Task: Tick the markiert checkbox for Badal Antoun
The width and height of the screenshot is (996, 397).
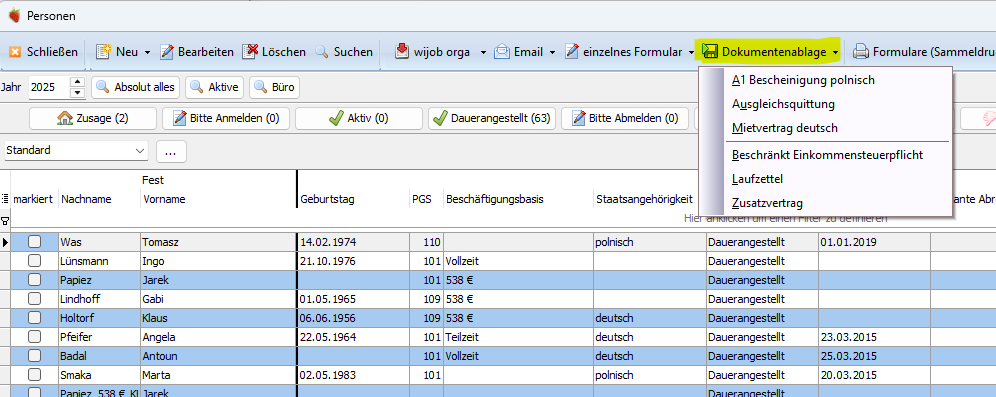Action: point(34,356)
